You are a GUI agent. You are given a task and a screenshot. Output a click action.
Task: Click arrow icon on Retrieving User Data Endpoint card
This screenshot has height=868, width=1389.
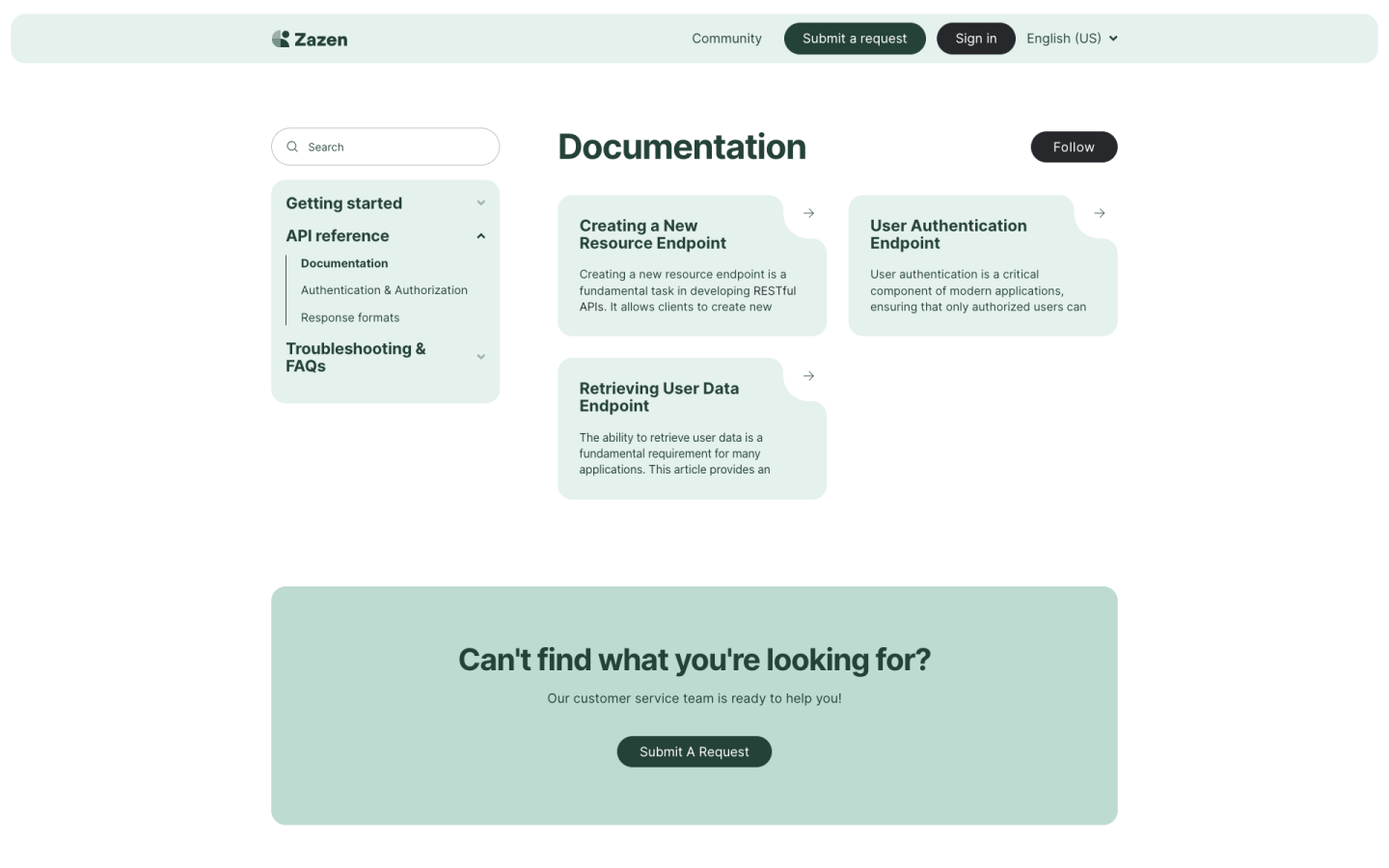coord(808,376)
